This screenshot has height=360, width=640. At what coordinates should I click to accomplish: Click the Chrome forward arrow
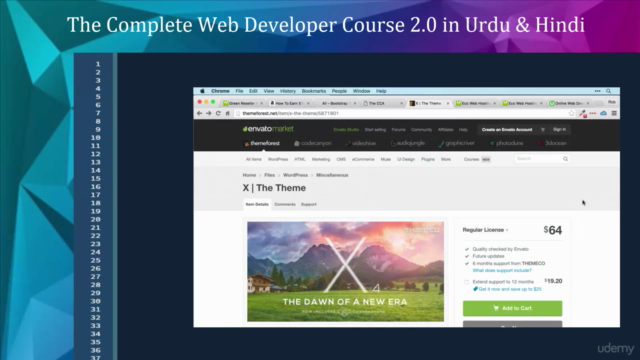pyautogui.click(x=209, y=113)
